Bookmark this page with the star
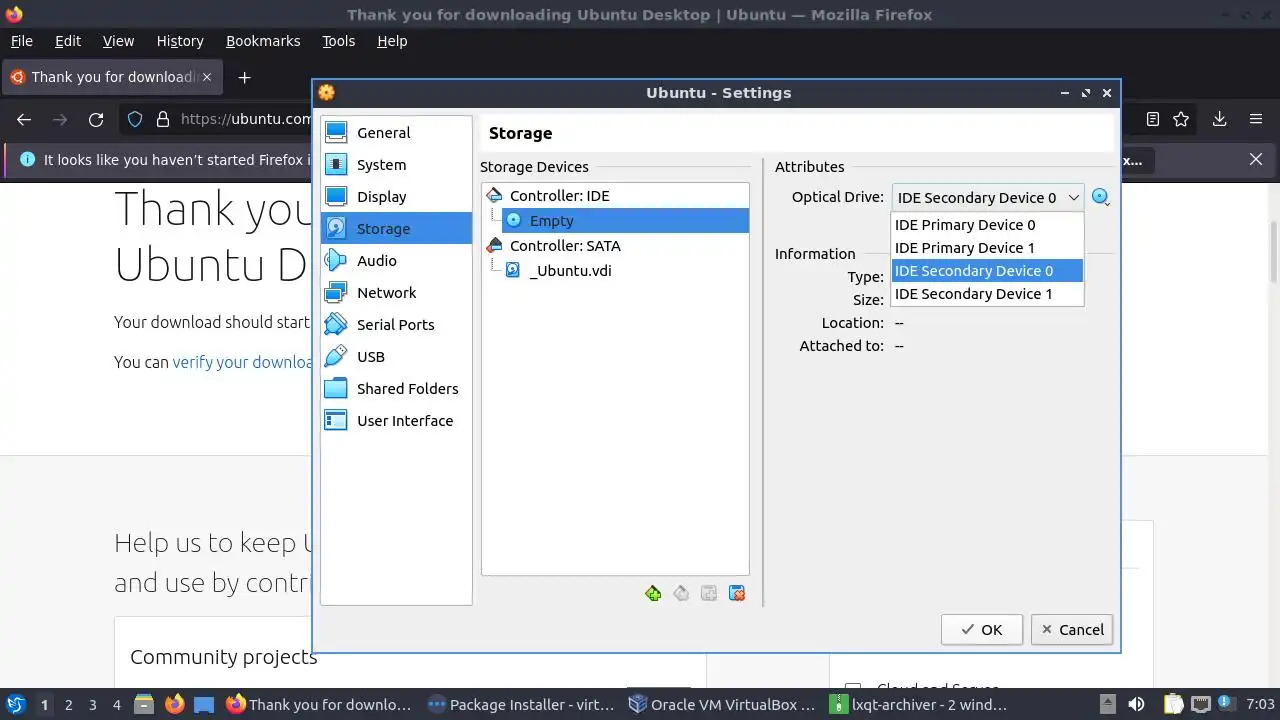Screen dimensions: 1280x720 coord(1181,119)
